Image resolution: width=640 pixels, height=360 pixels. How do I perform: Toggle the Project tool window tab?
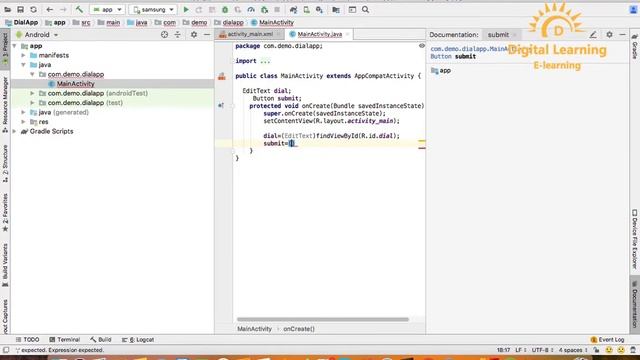point(5,49)
